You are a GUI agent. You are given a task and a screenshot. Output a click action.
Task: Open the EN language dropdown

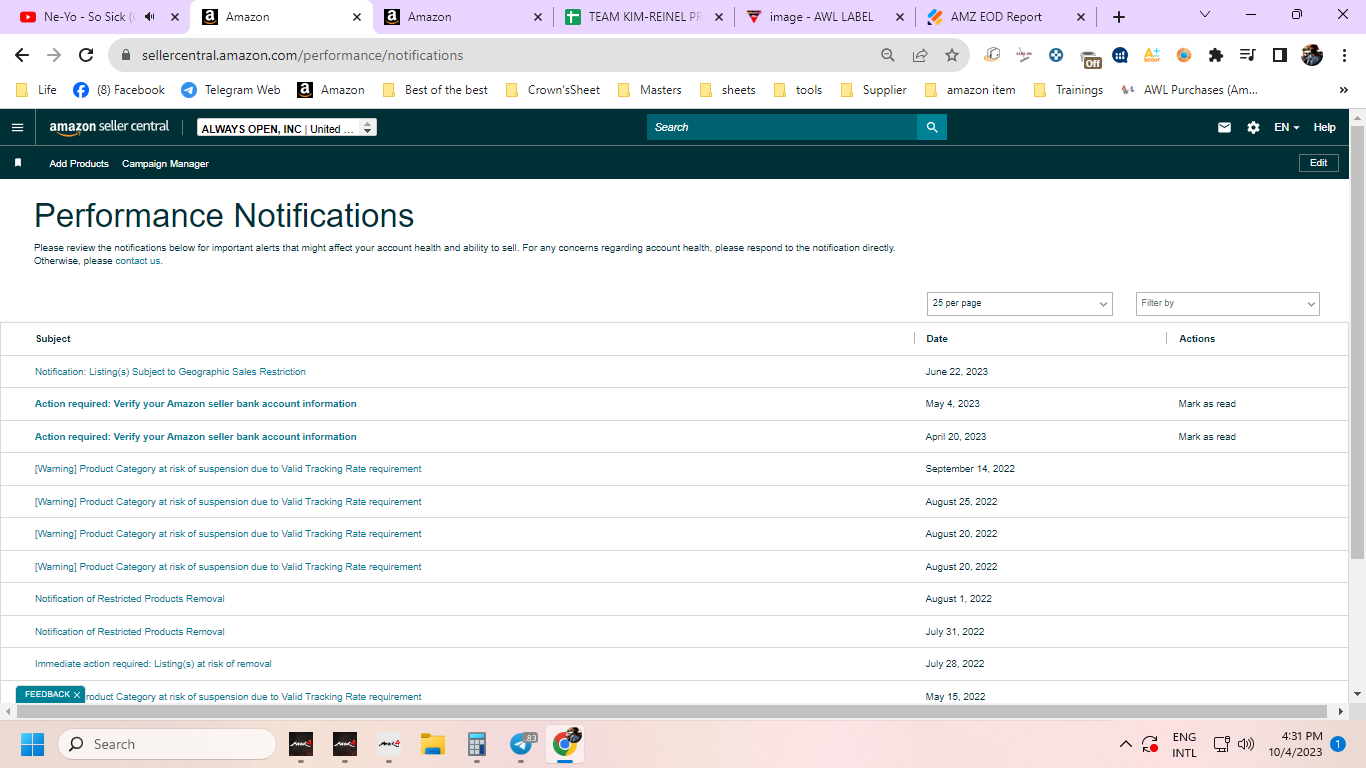pos(1287,127)
